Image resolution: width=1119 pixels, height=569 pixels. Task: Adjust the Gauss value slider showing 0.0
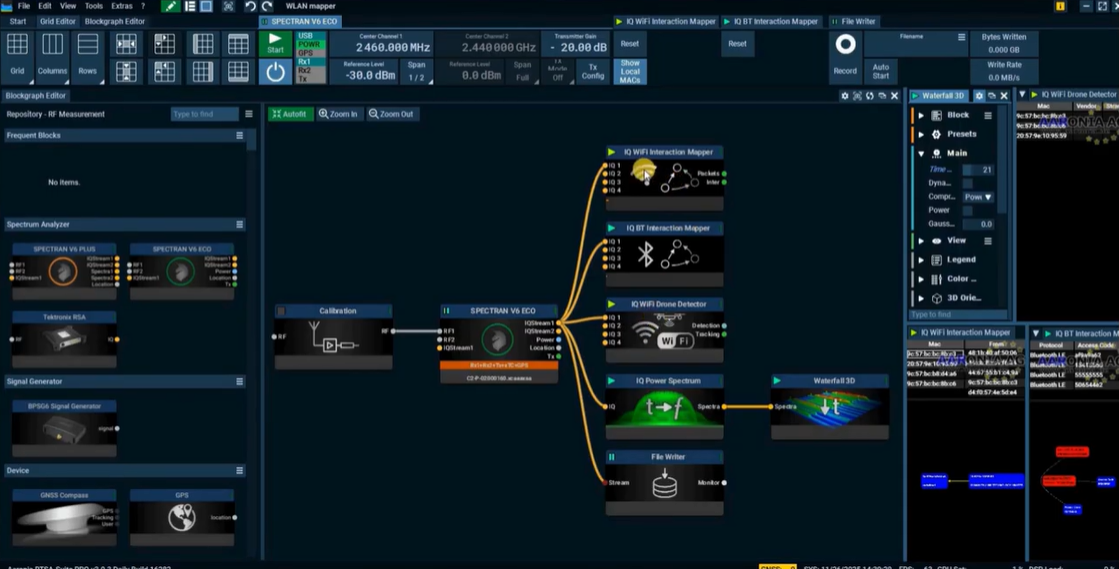point(978,224)
